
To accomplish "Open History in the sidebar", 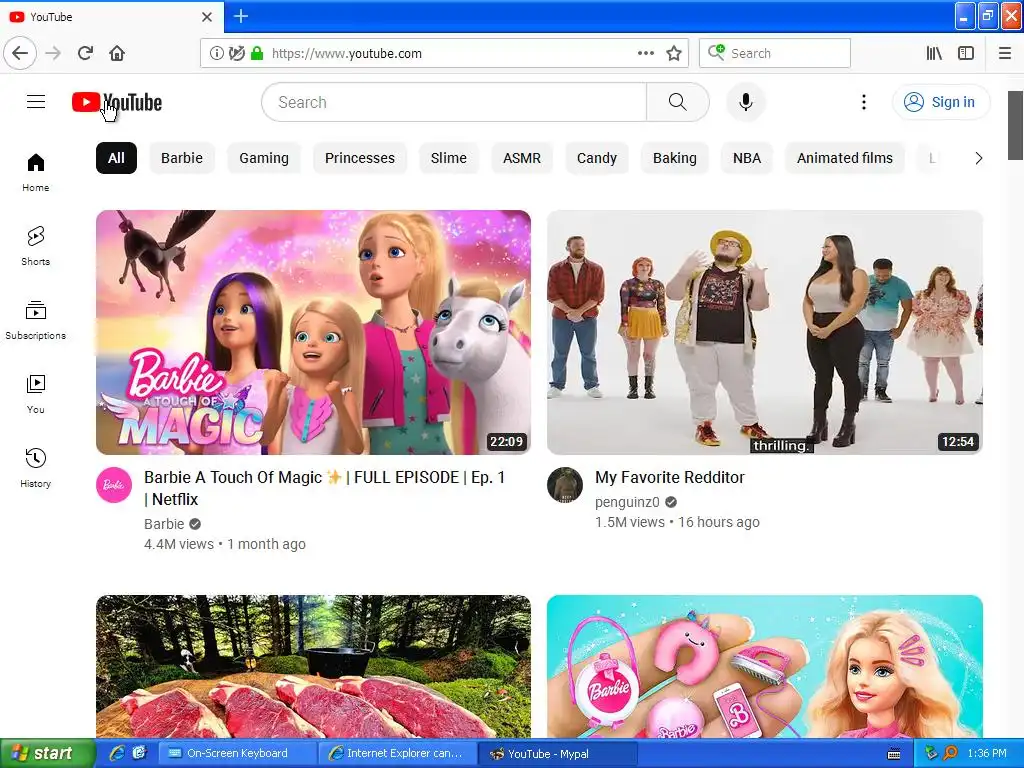I will (35, 468).
